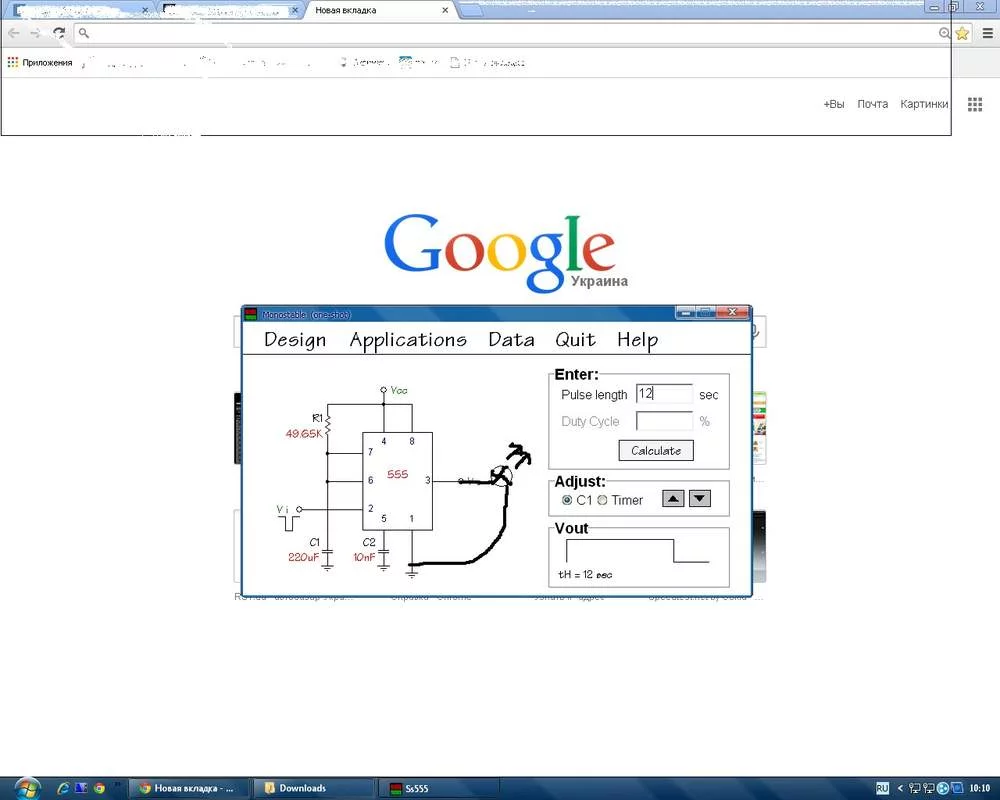Close the Monostable (one-shot) window
The height and width of the screenshot is (800, 1000).
(733, 312)
